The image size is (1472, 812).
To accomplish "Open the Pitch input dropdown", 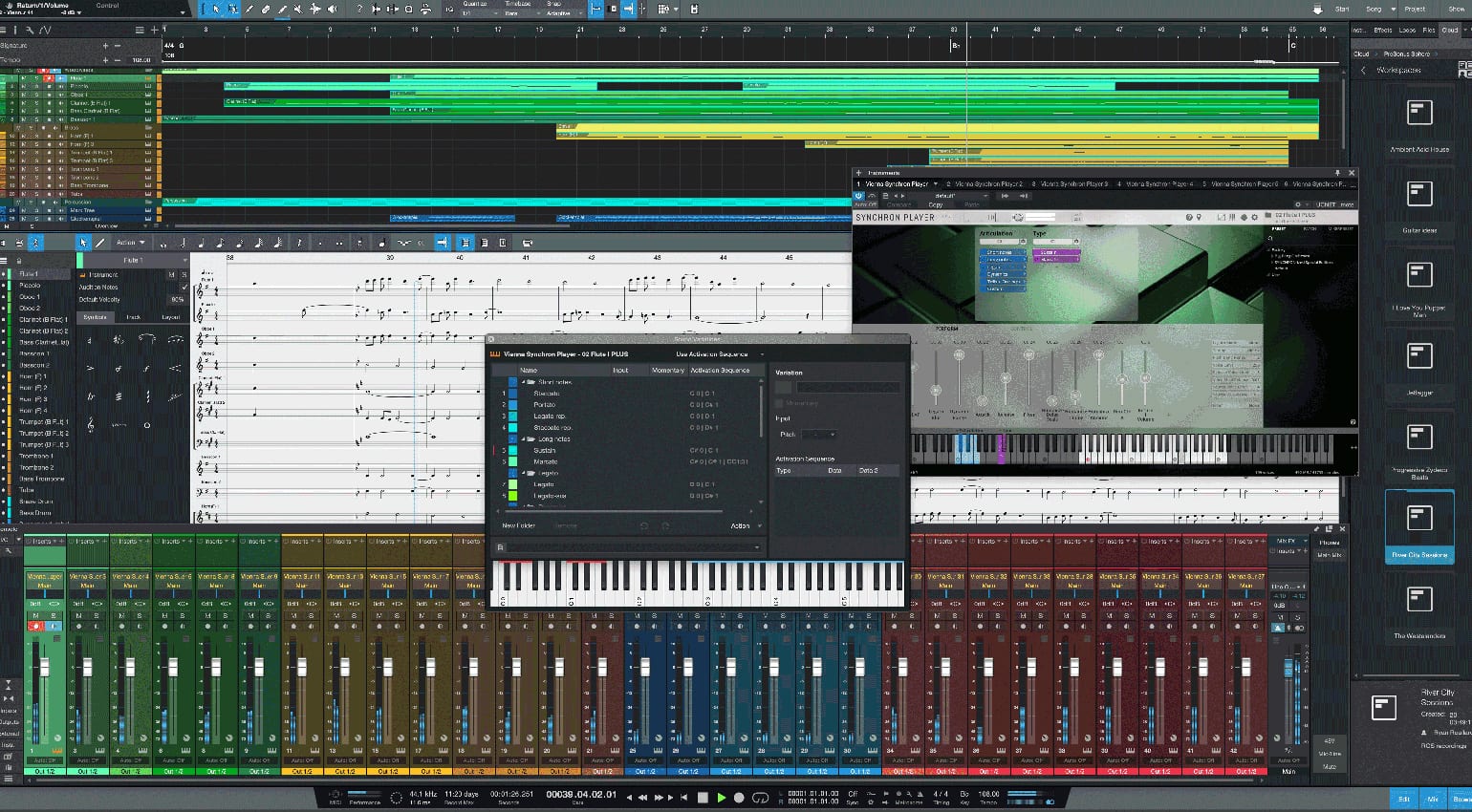I will pos(819,435).
